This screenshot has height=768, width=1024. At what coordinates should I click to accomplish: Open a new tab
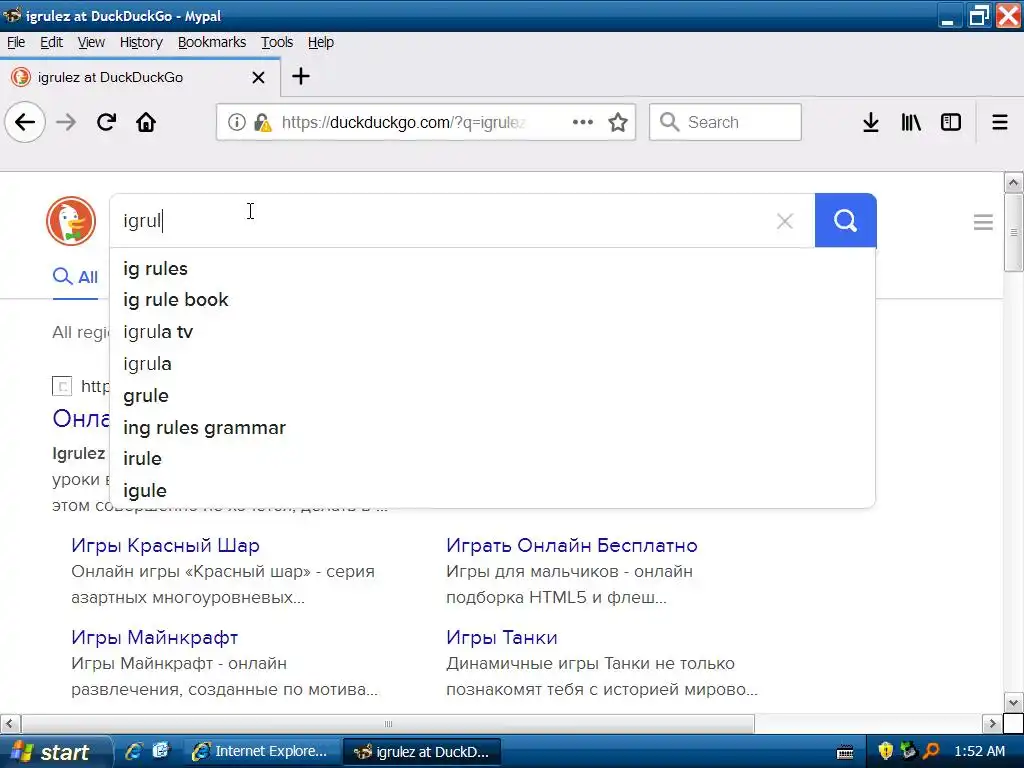click(x=301, y=76)
